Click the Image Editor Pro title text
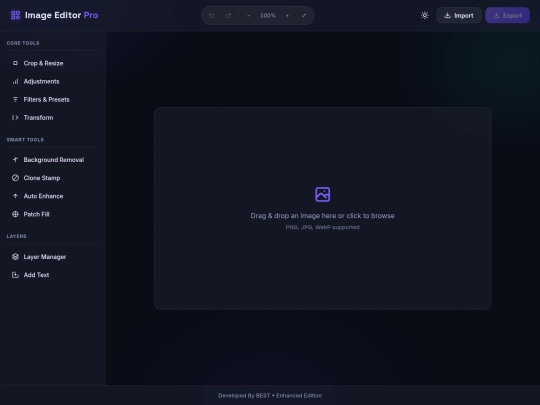 [x=62, y=15]
